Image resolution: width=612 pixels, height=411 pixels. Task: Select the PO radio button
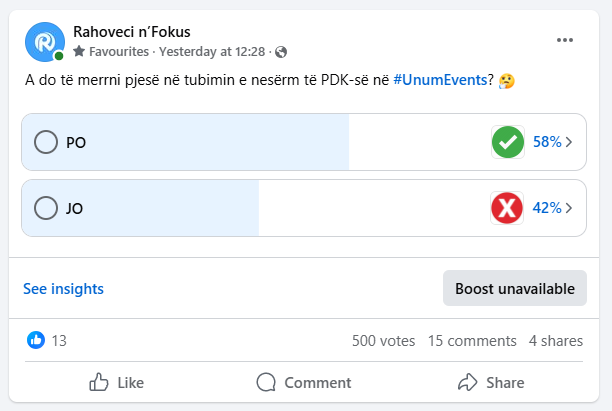click(x=46, y=142)
